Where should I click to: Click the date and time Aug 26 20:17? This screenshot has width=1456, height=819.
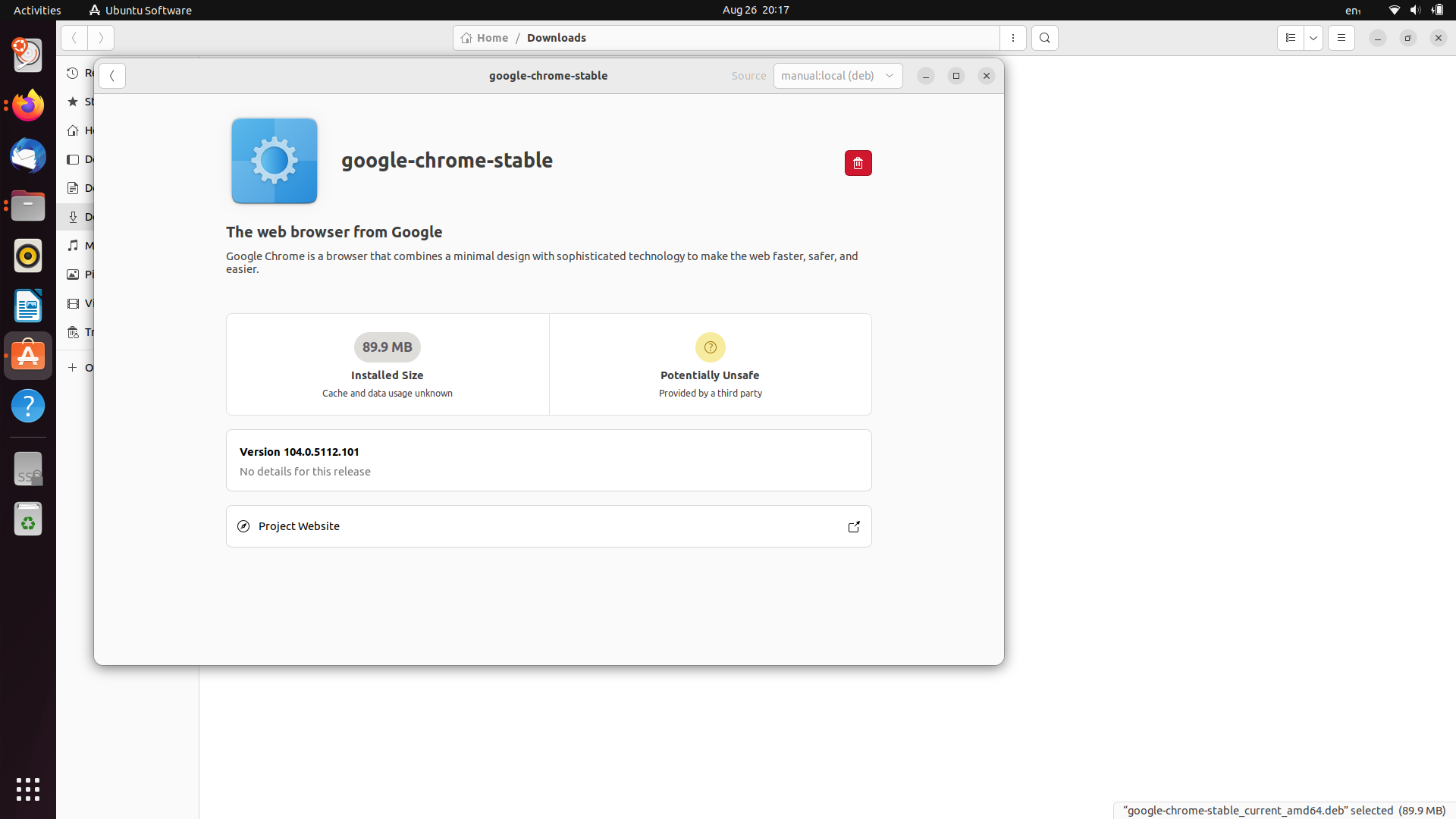tap(756, 10)
